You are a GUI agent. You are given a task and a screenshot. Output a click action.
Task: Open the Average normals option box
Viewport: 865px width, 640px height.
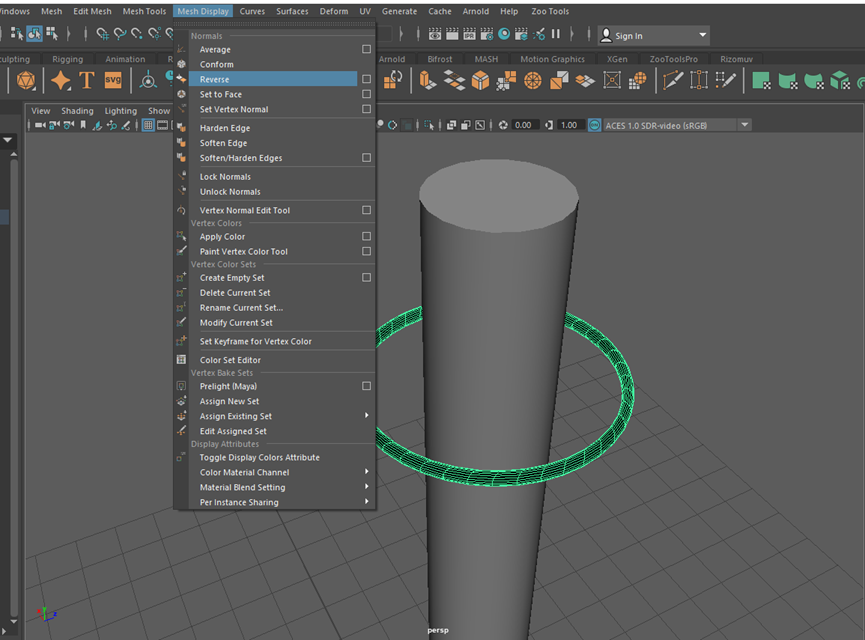pyautogui.click(x=366, y=49)
